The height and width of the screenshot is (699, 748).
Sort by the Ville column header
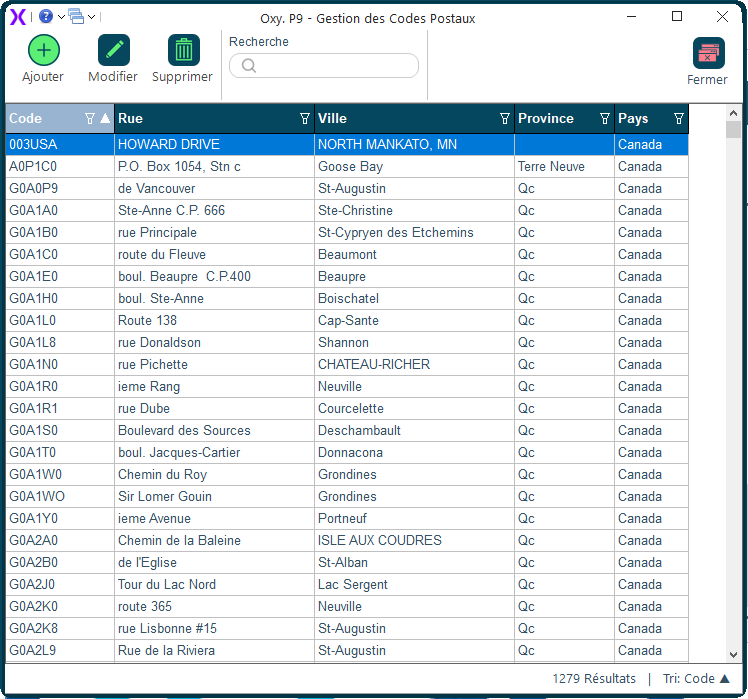pos(414,118)
